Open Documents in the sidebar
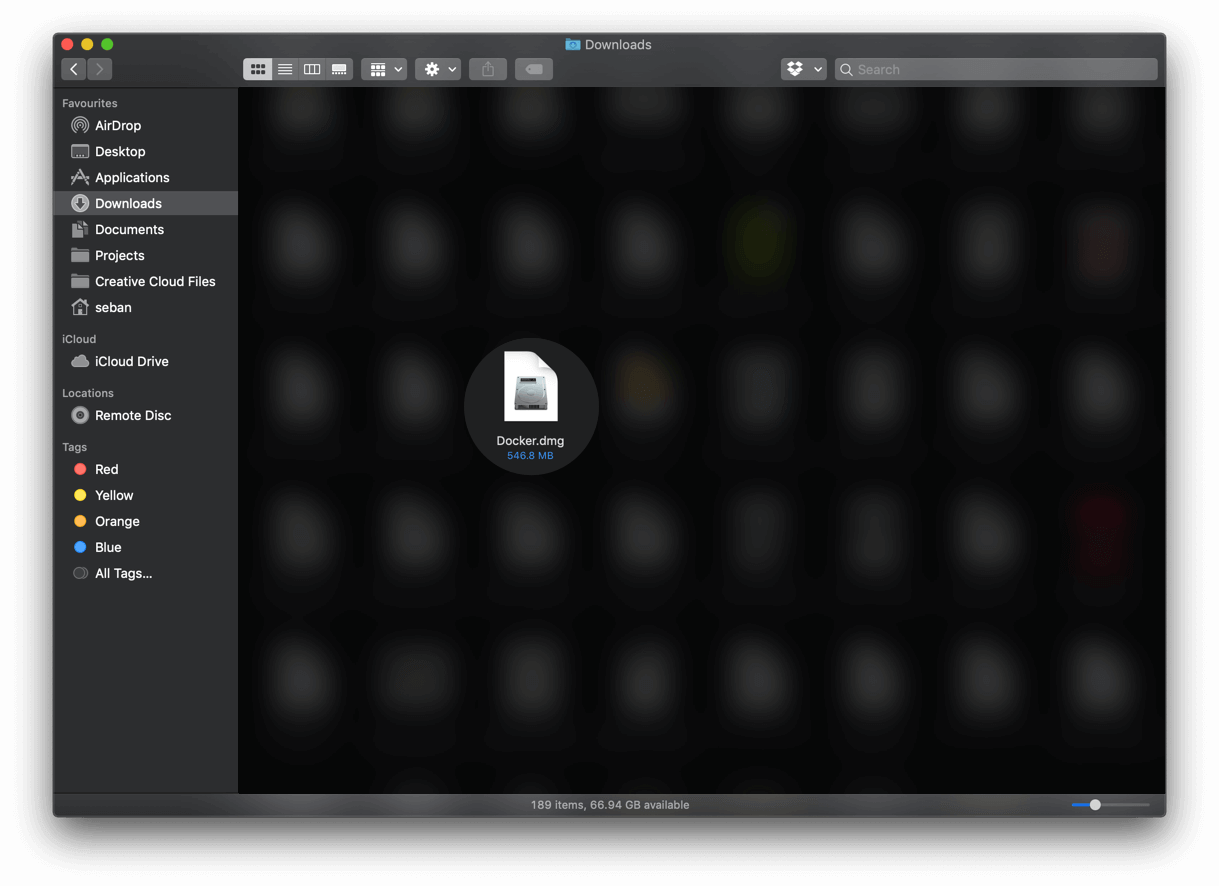The width and height of the screenshot is (1219, 886). (145, 229)
